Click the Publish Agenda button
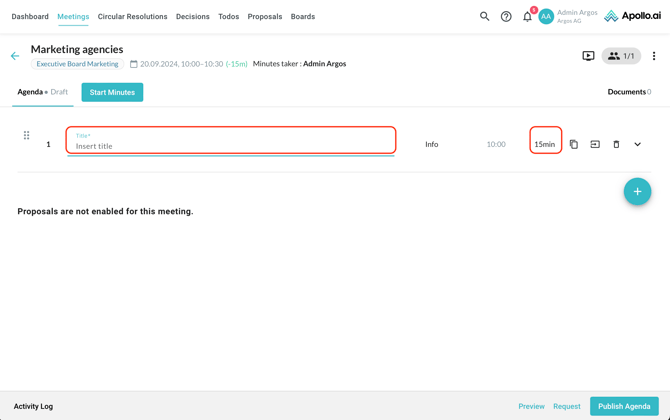The width and height of the screenshot is (670, 420). coord(624,406)
